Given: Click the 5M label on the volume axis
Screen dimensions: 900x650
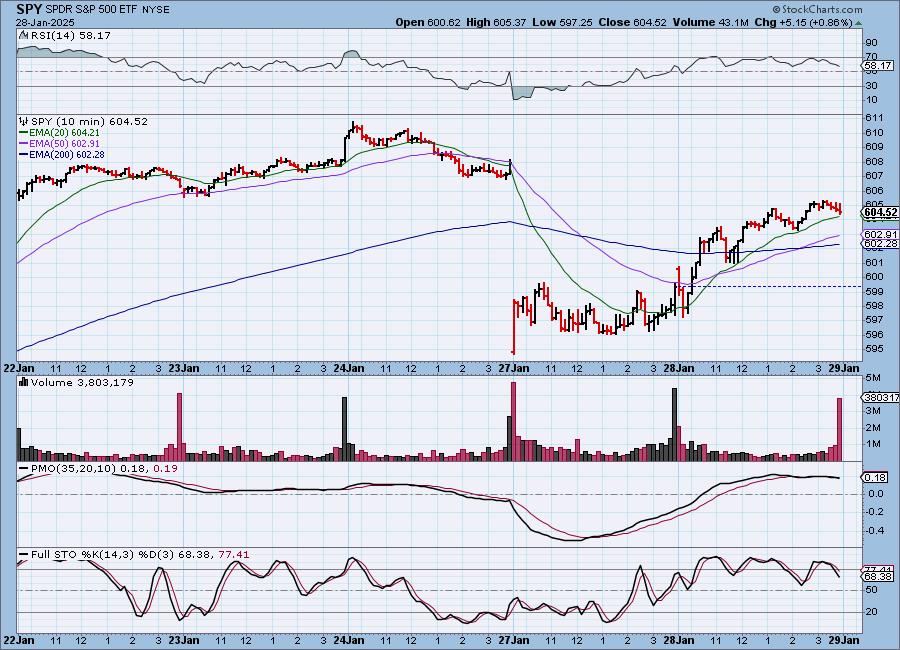Looking at the screenshot, I should click(x=873, y=377).
